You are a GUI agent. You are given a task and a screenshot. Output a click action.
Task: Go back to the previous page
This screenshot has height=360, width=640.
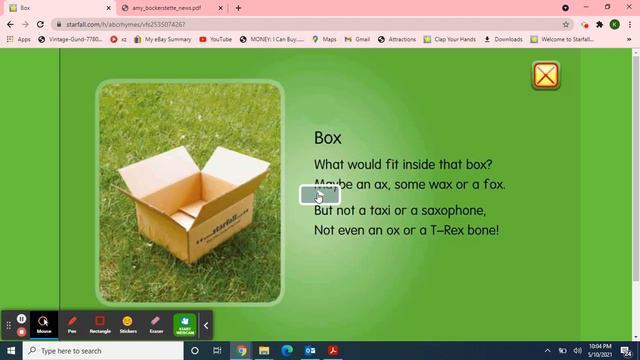tap(10, 24)
